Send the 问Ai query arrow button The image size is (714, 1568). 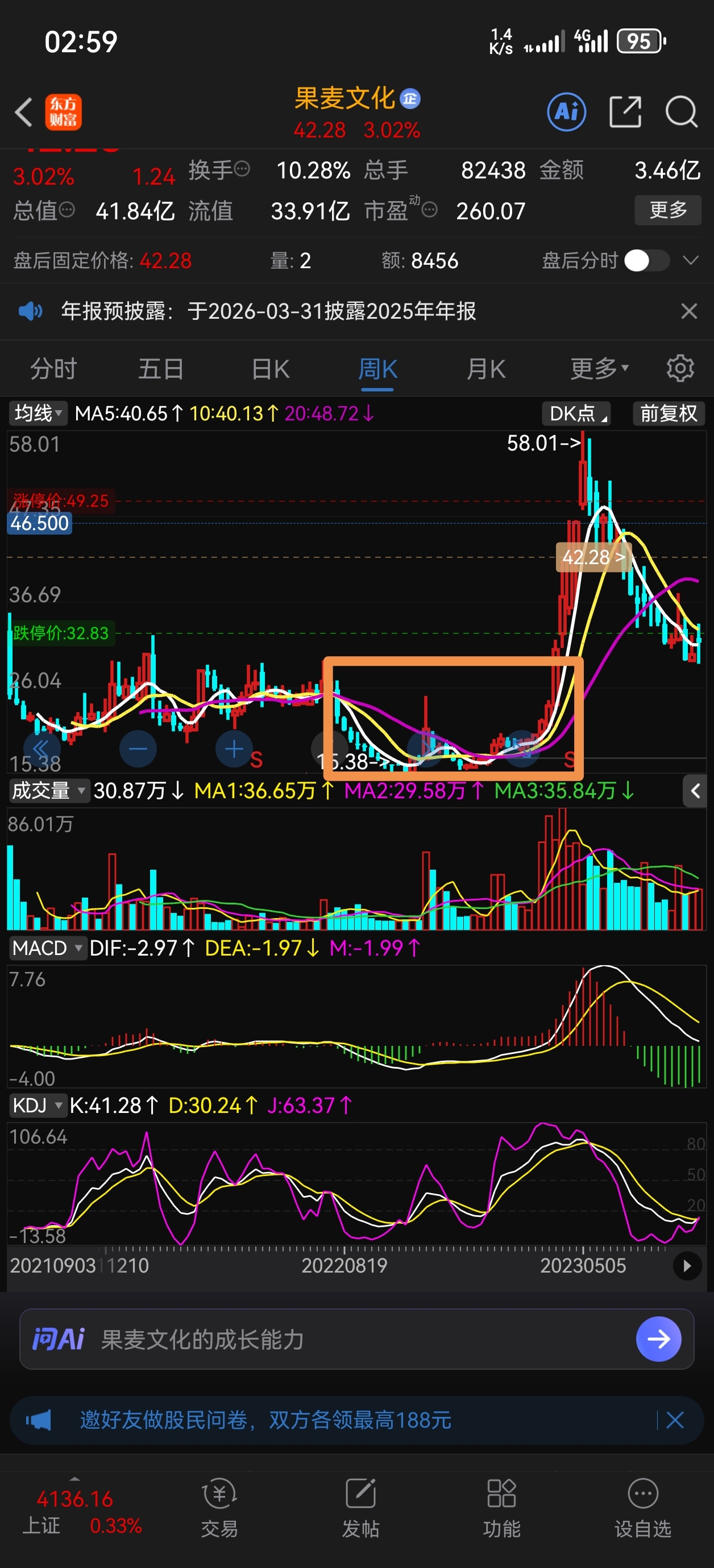[x=658, y=1339]
